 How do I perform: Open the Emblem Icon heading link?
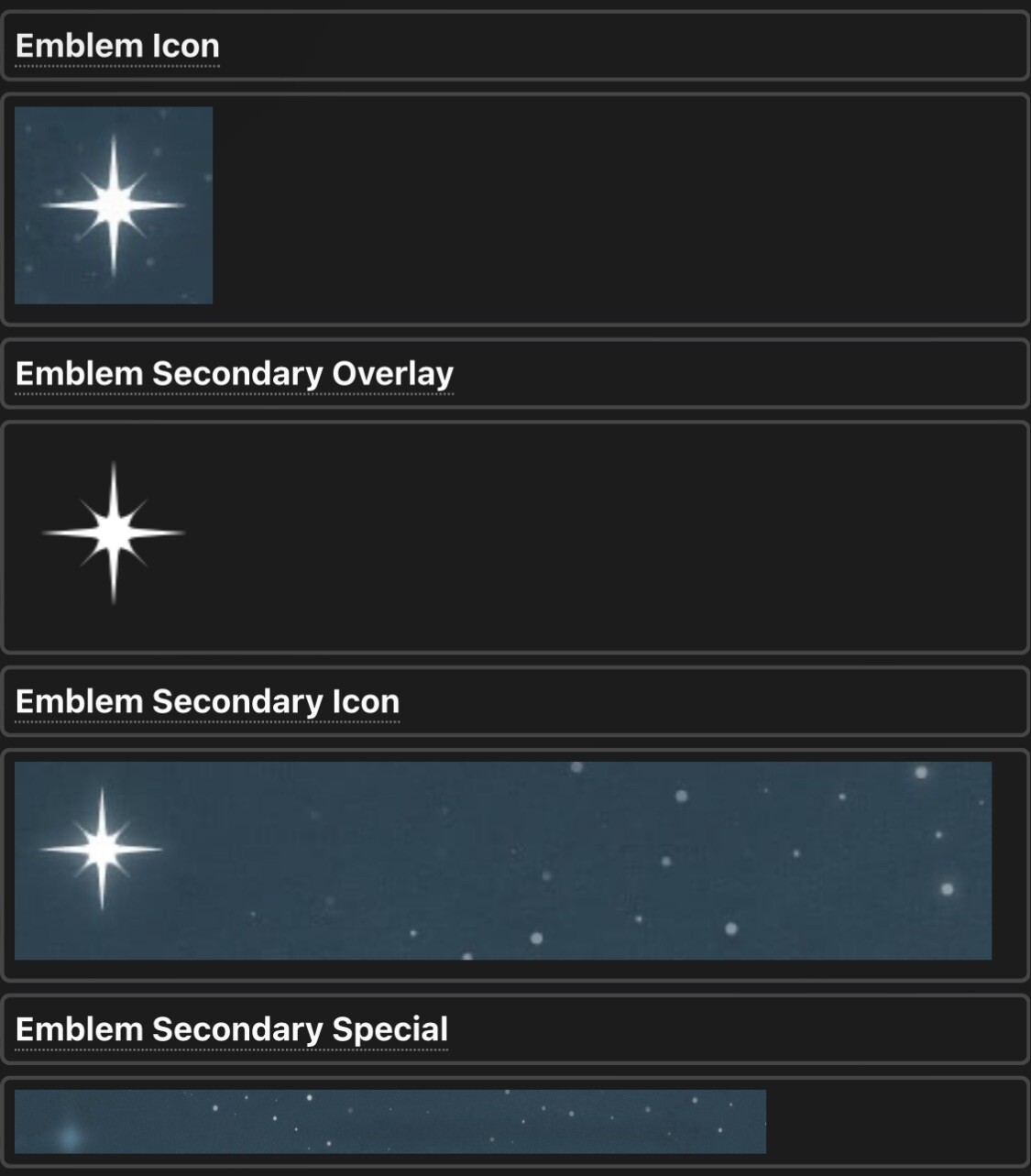(117, 46)
